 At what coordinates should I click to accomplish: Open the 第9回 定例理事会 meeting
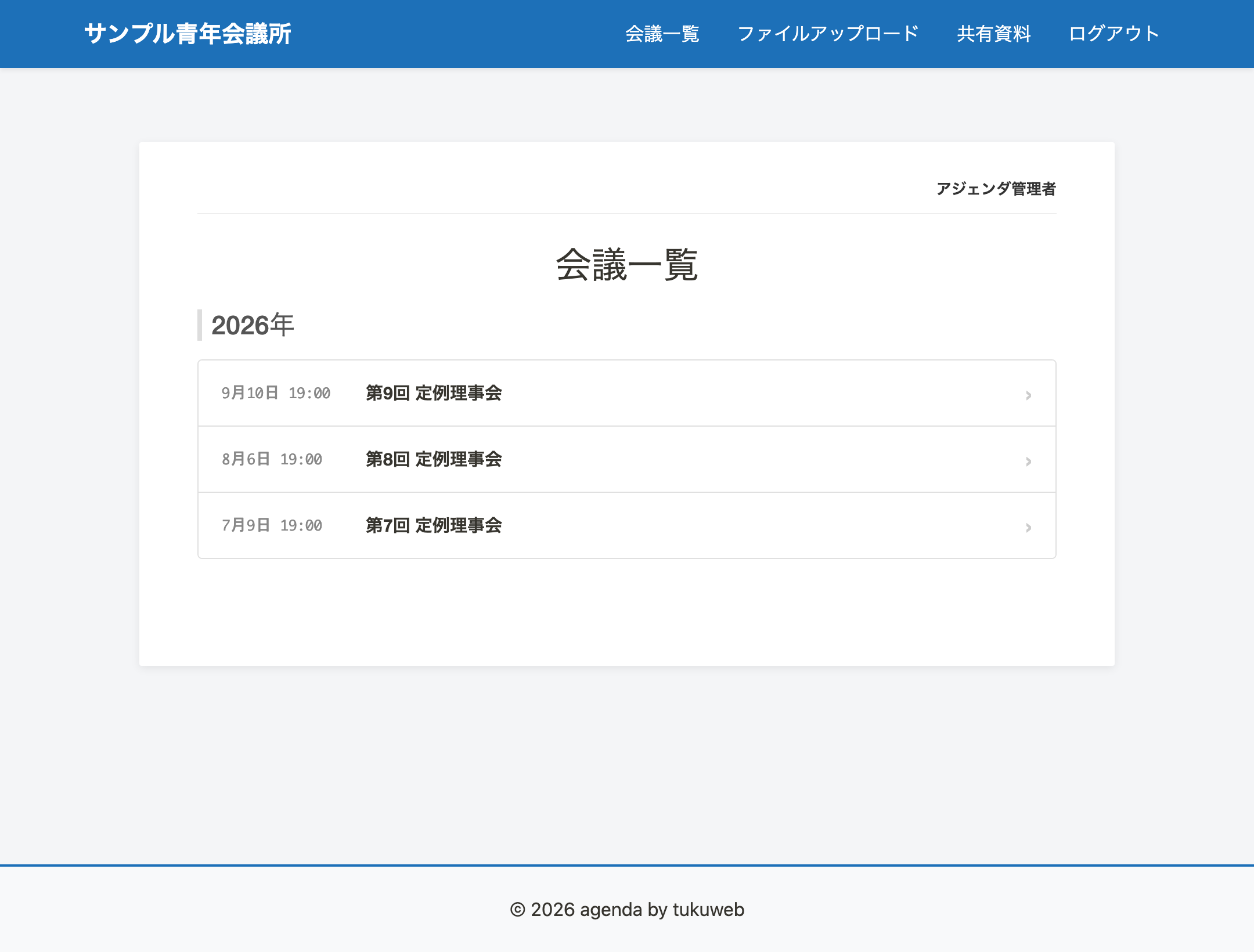(x=627, y=393)
